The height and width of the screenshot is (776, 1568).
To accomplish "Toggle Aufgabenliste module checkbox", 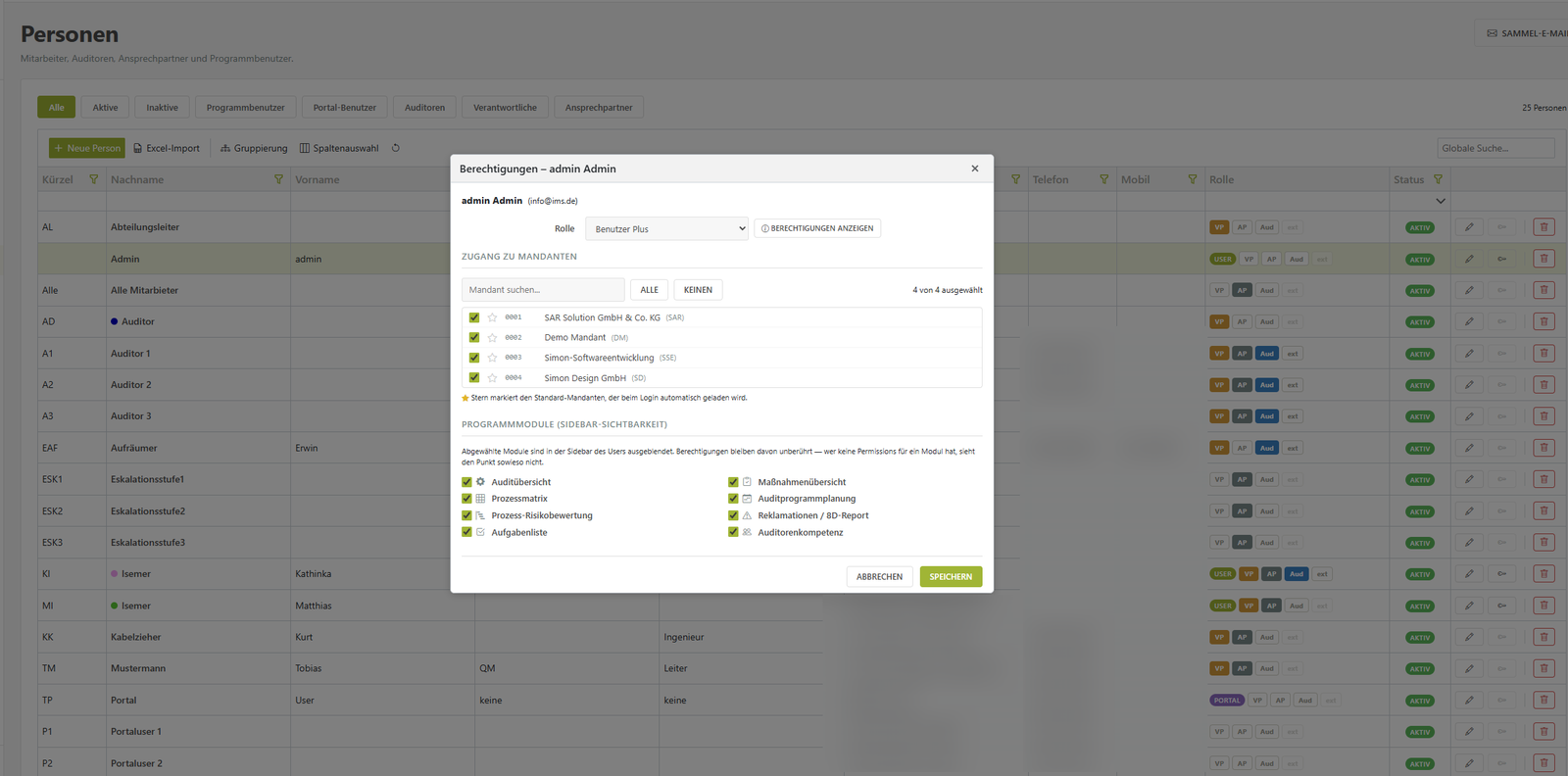I will point(466,532).
